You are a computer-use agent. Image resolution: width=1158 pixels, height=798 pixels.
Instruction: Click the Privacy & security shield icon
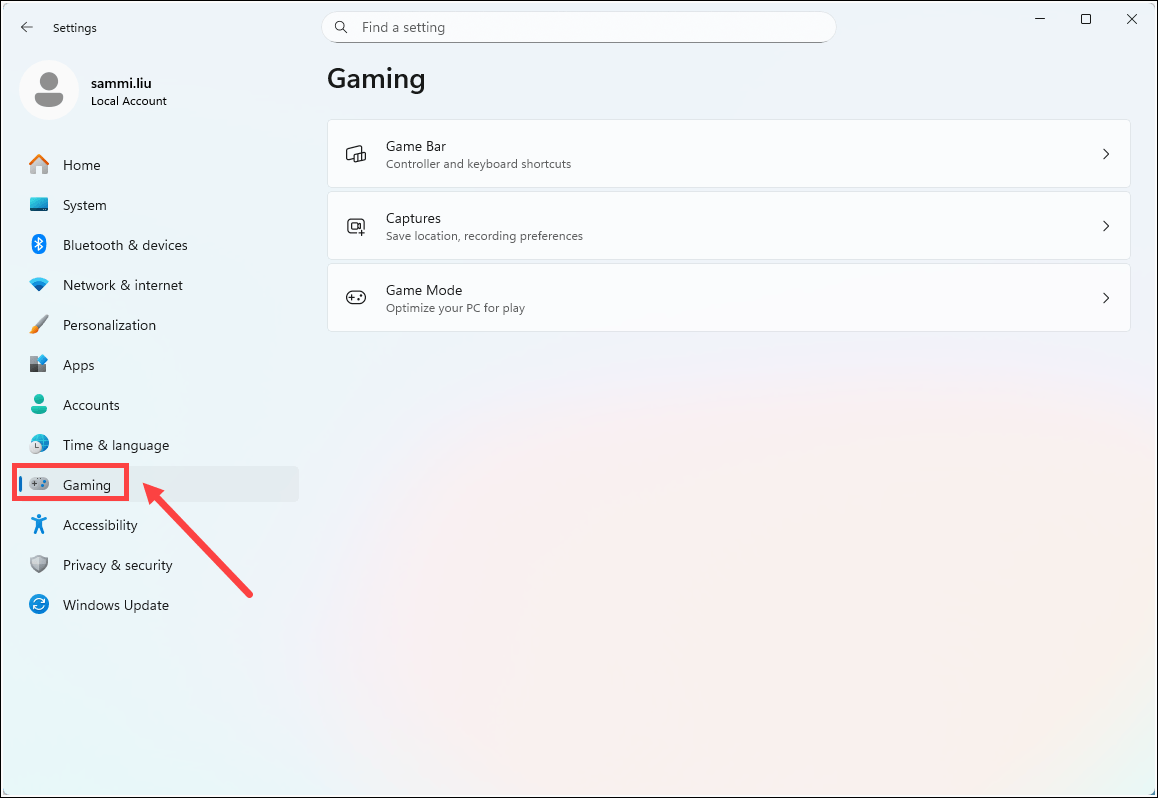click(x=39, y=565)
